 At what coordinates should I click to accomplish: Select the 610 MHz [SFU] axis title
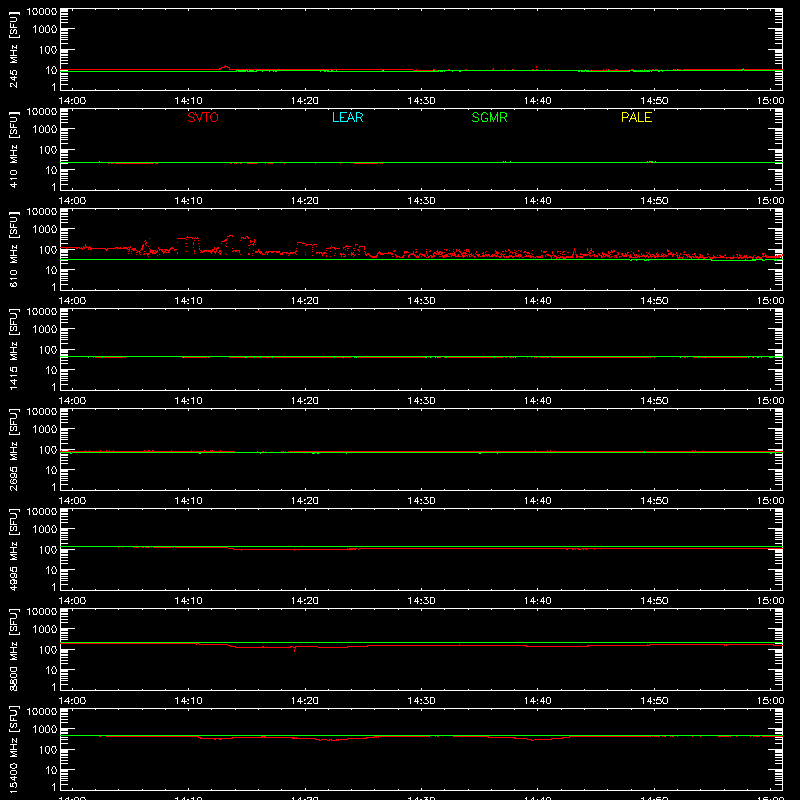(x=13, y=249)
